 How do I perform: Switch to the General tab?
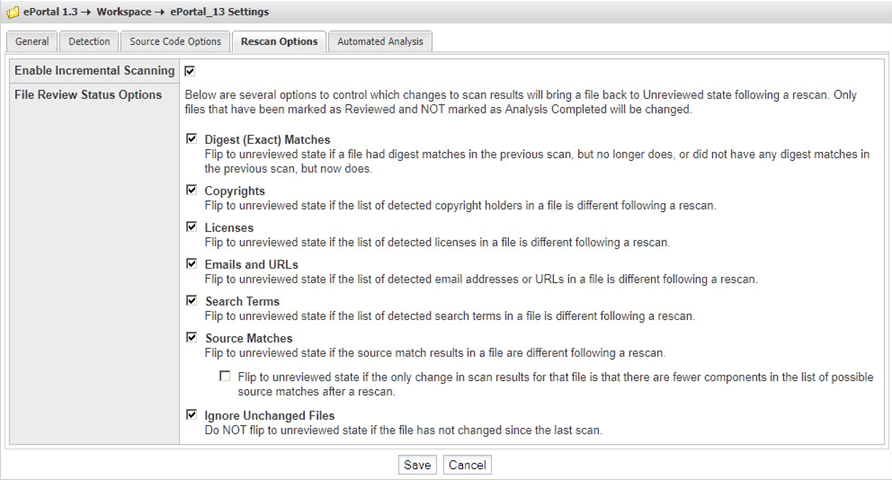32,42
